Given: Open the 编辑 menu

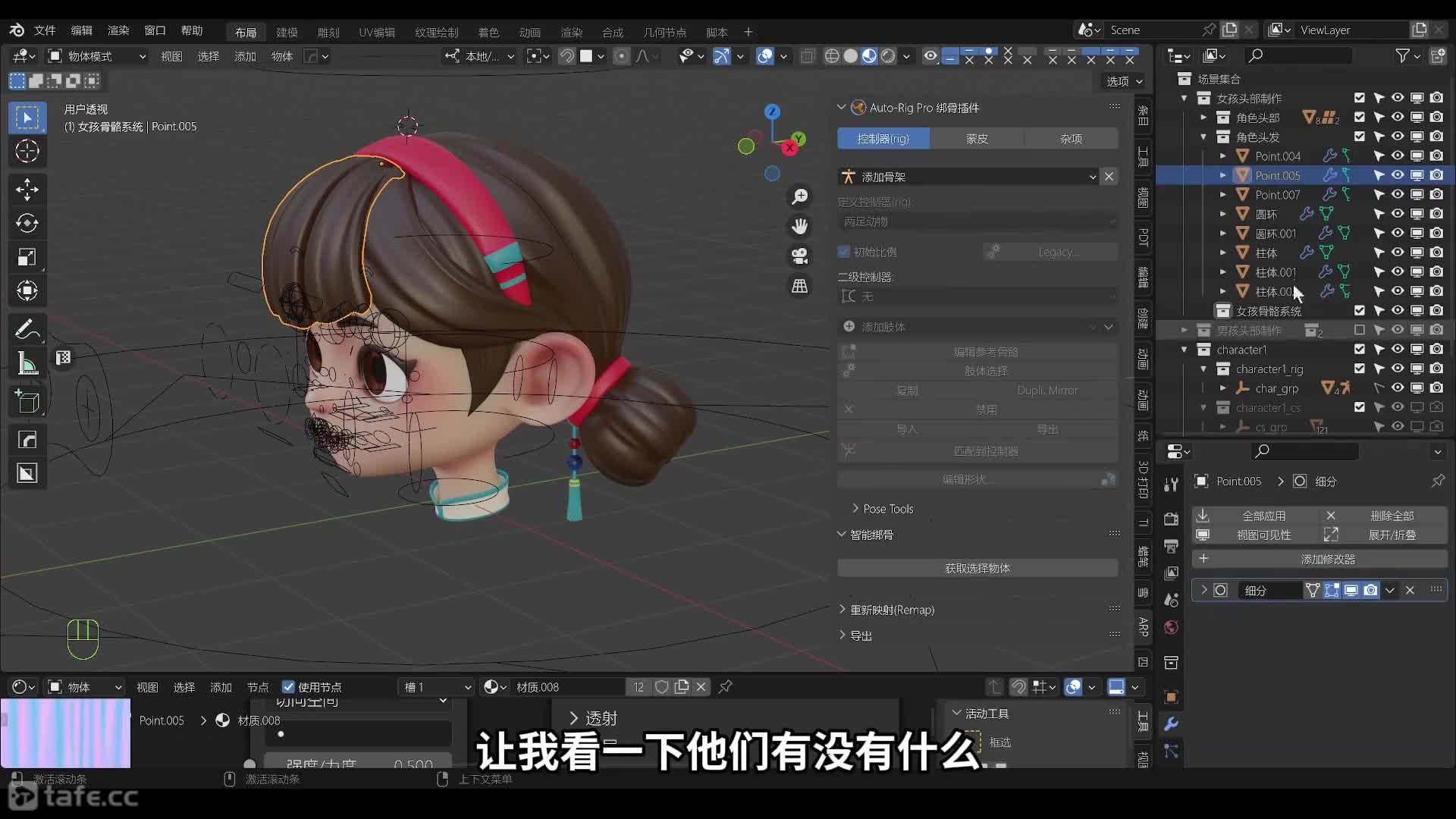Looking at the screenshot, I should pos(81,30).
